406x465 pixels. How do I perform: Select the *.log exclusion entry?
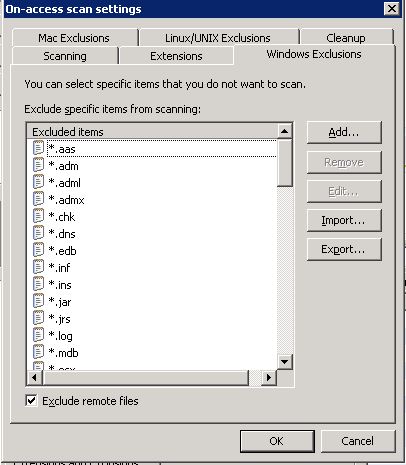pyautogui.click(x=60, y=336)
